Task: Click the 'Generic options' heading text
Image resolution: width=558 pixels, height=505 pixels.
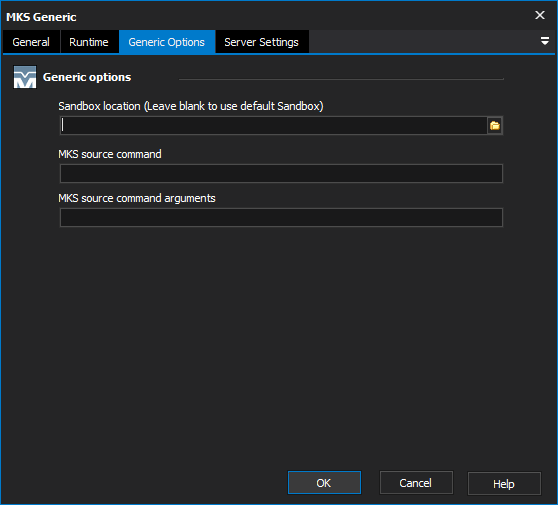Action: pos(87,77)
